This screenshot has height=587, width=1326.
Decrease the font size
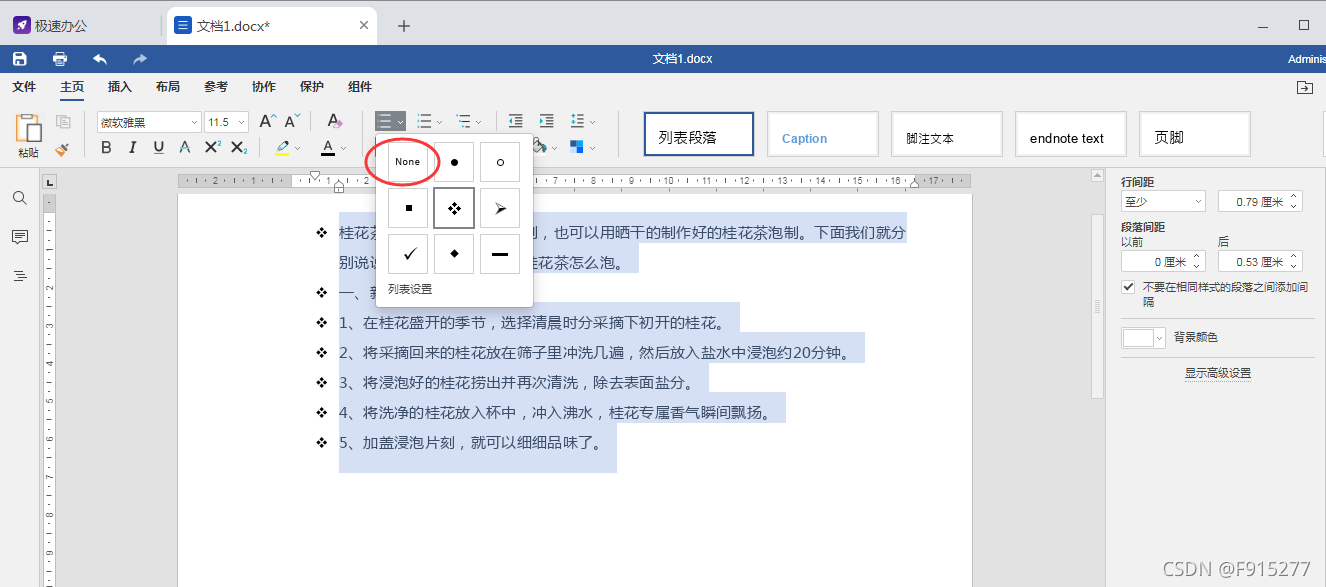point(292,122)
